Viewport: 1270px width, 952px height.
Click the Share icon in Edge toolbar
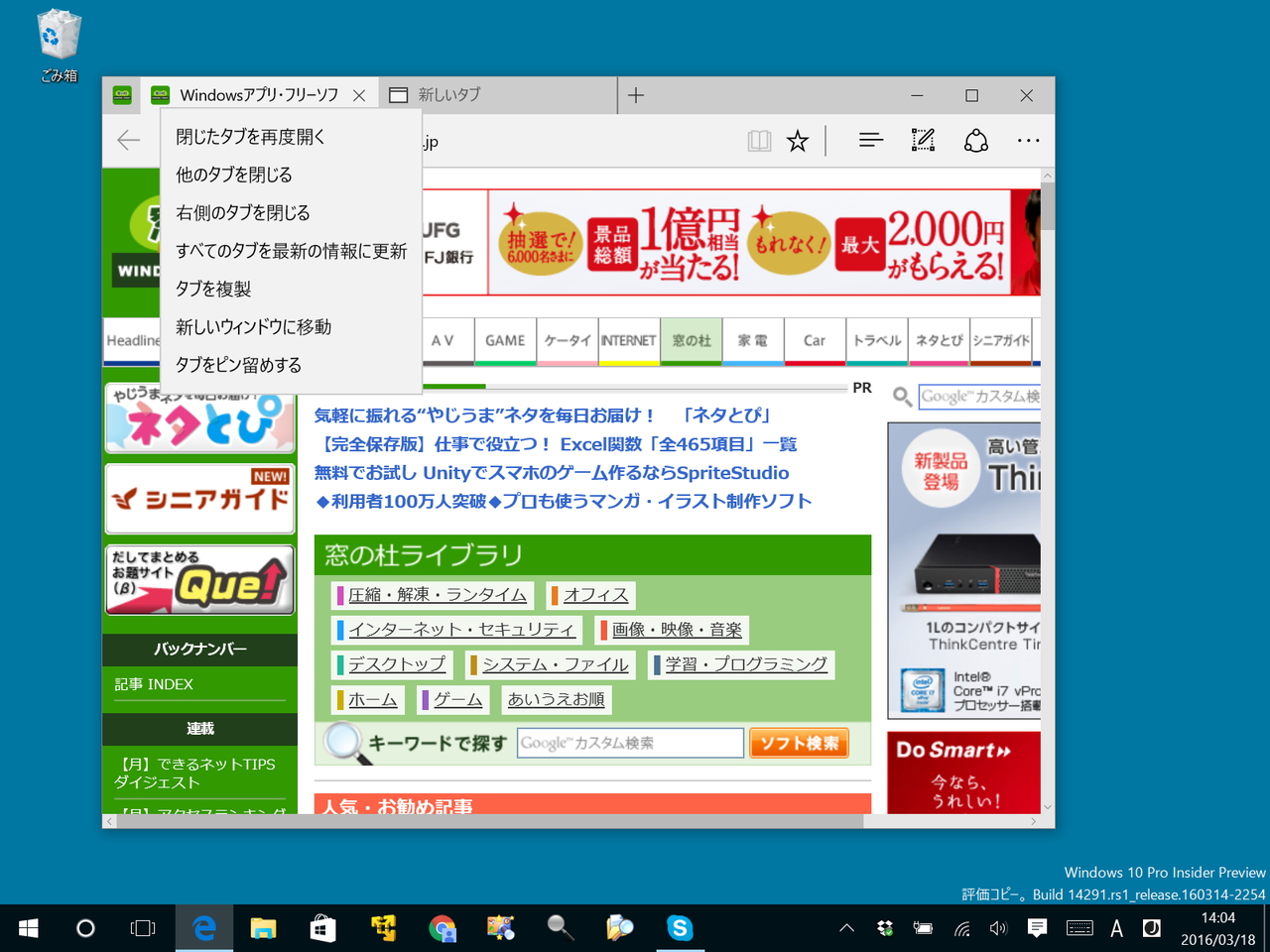pyautogui.click(x=975, y=140)
